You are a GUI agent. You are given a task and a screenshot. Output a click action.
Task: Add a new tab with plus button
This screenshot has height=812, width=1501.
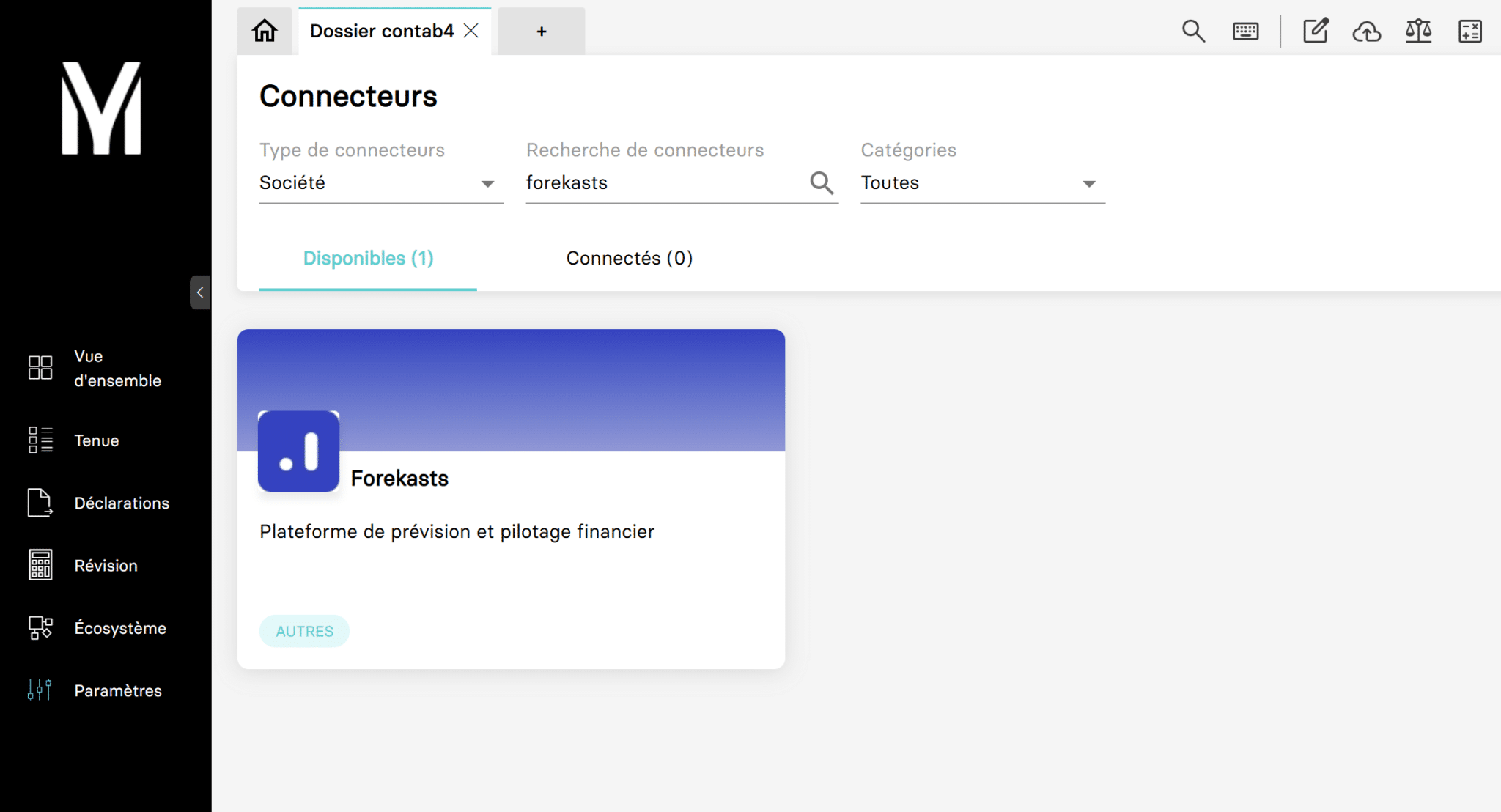pos(542,31)
